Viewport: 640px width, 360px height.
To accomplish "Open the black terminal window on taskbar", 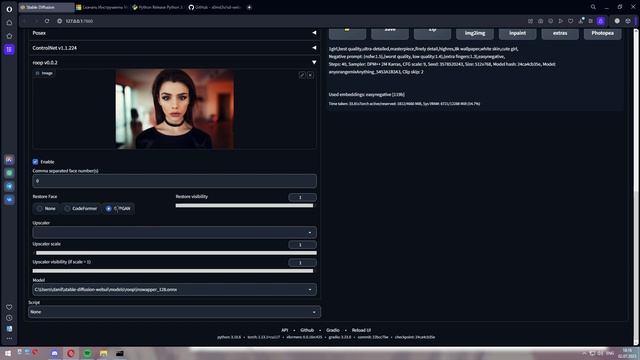I will 120,353.
